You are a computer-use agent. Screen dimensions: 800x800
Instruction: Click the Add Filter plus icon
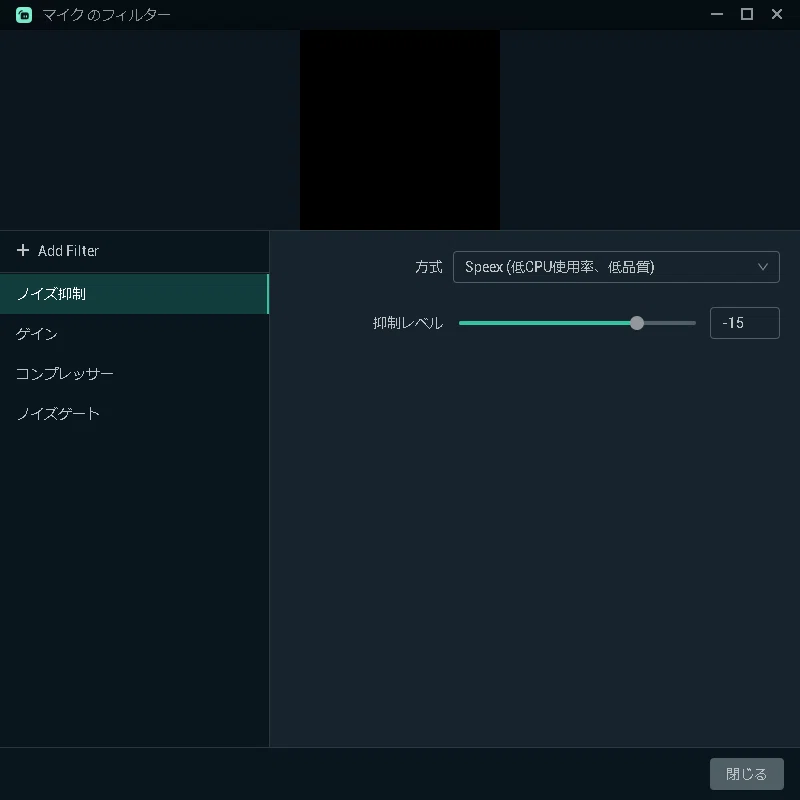click(22, 250)
